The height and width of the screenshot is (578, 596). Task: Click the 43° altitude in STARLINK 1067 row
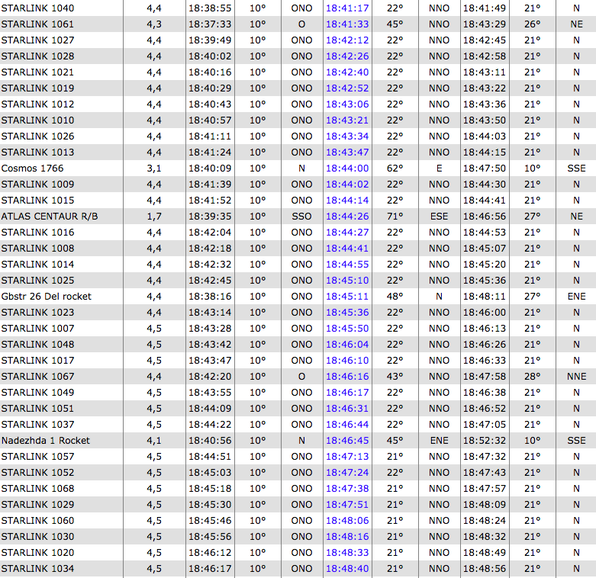point(395,376)
